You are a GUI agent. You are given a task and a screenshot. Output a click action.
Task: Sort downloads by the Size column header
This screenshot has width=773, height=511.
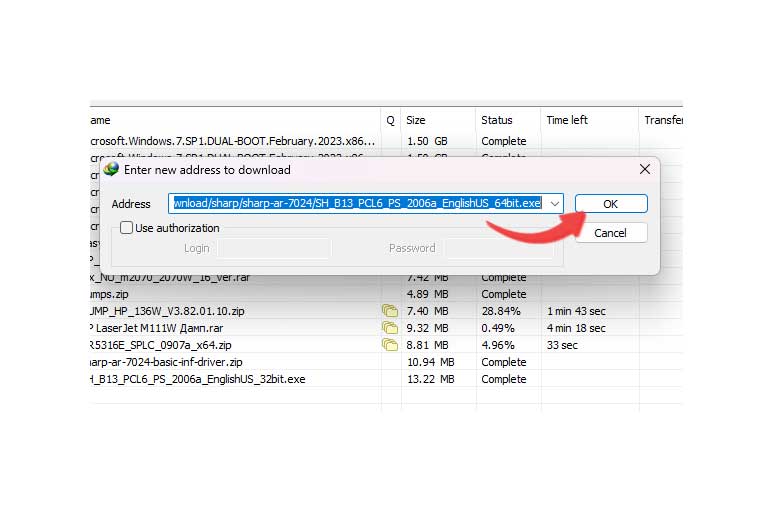tap(438, 120)
